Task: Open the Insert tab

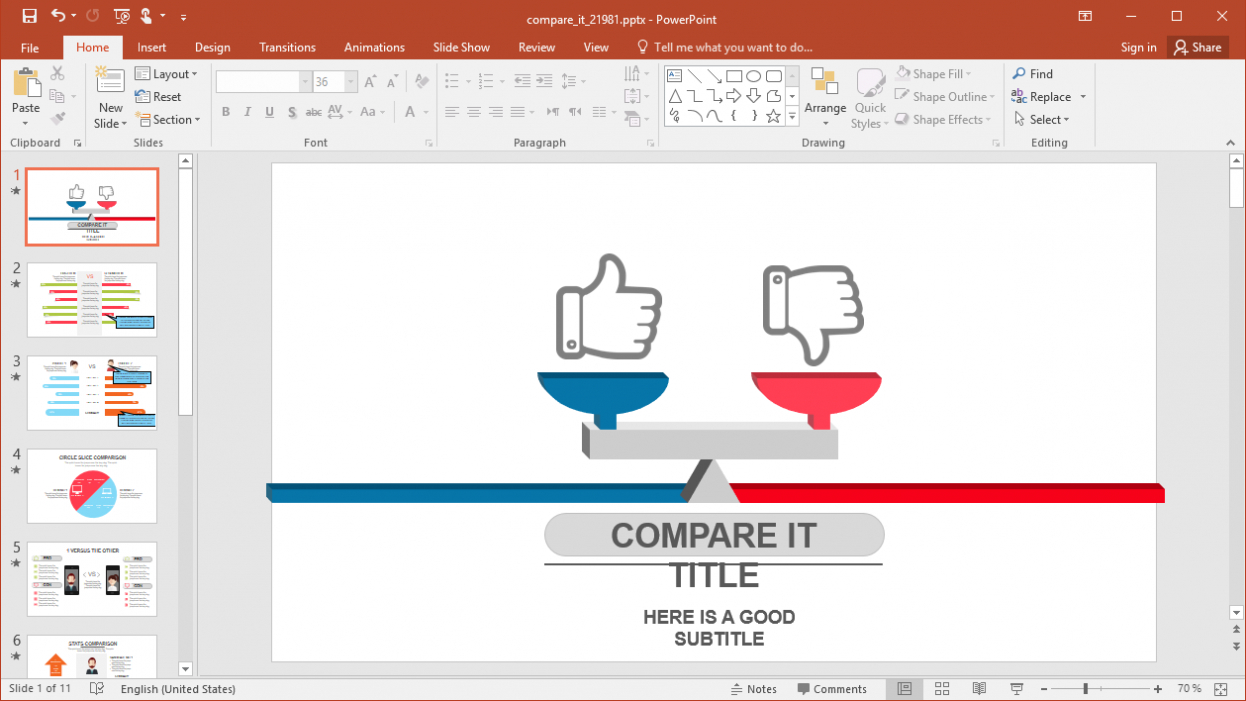Action: [x=152, y=47]
